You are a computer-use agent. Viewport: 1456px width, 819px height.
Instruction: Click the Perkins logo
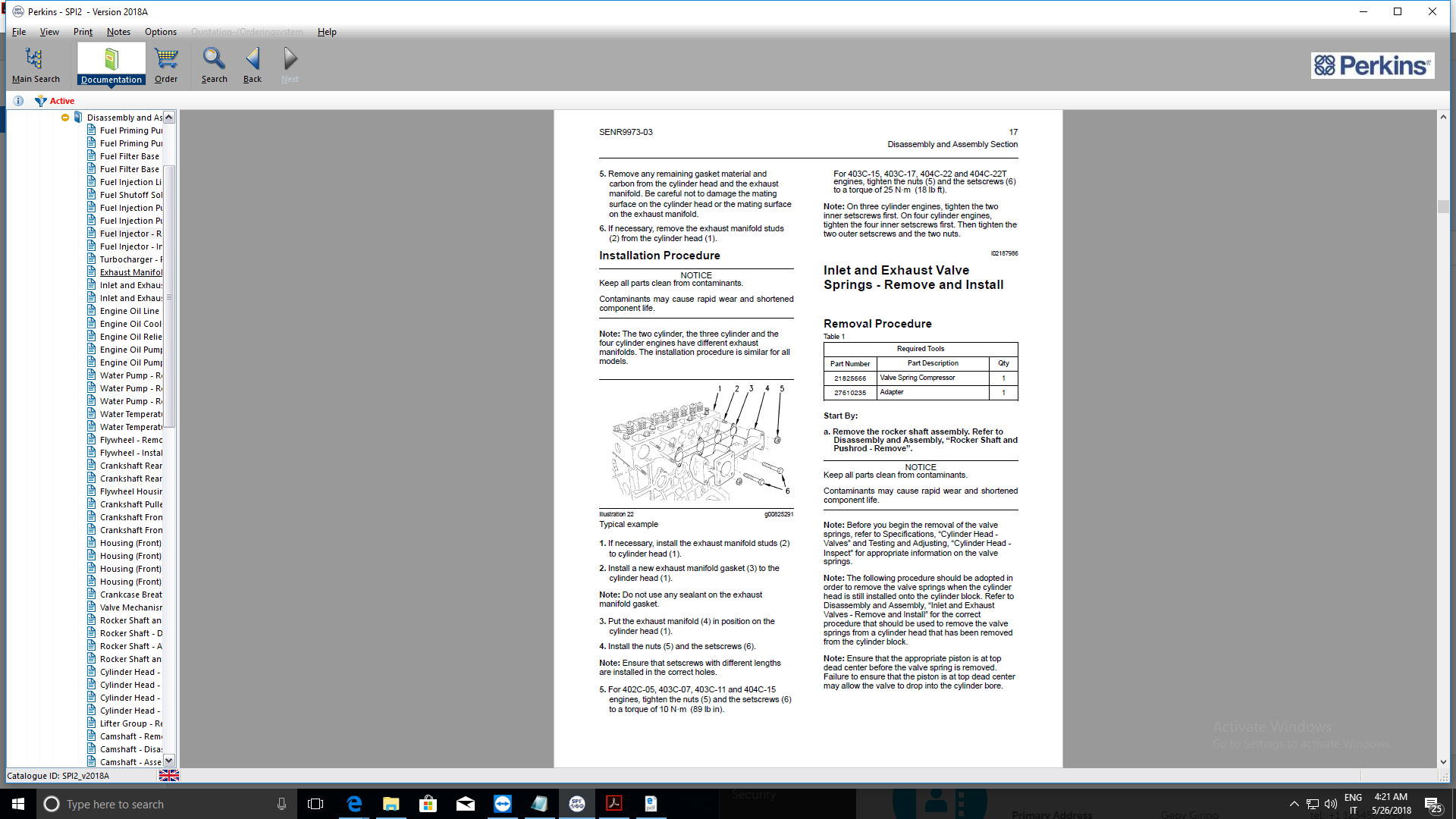pyautogui.click(x=1372, y=65)
